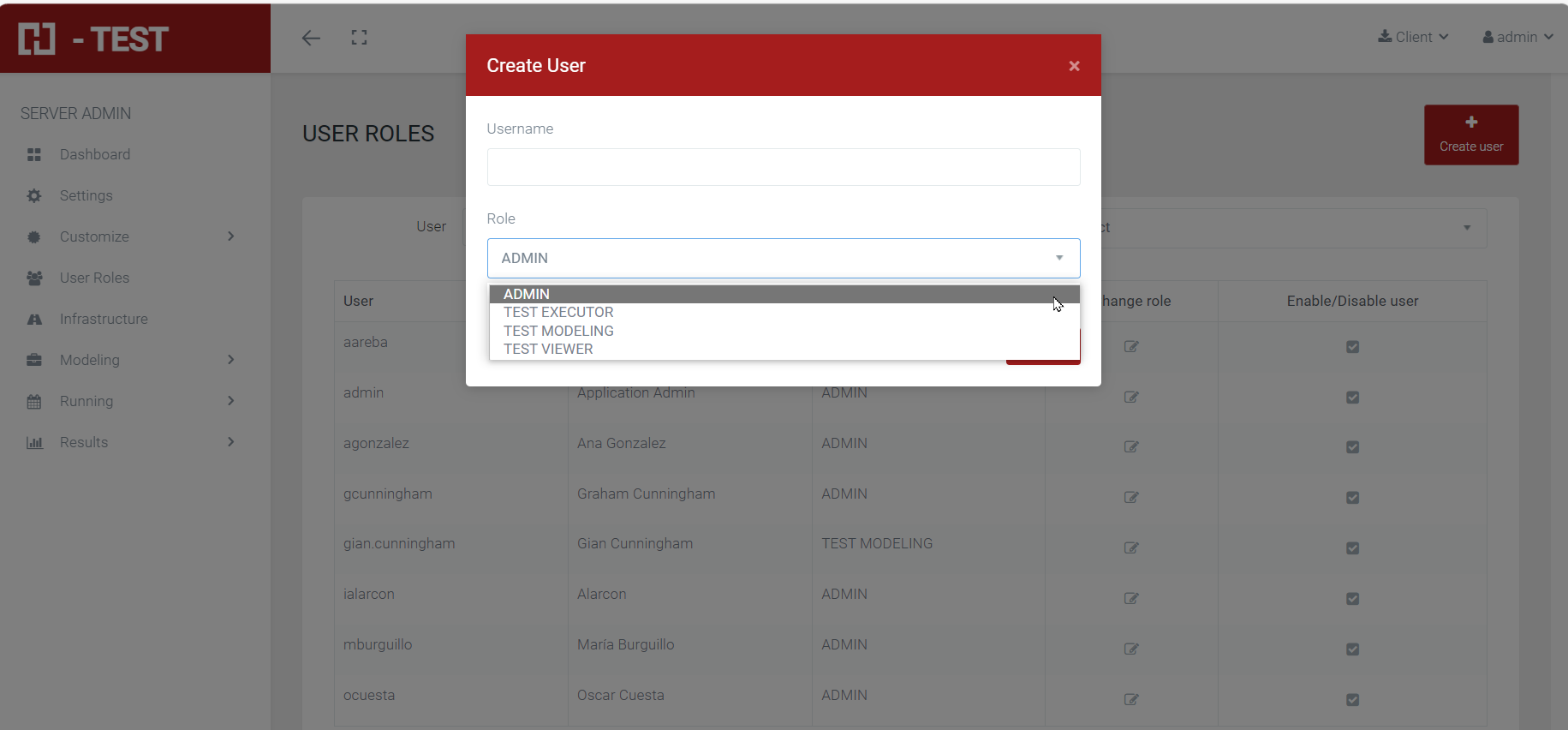This screenshot has width=1568, height=730.
Task: Toggle the enable checkbox for mburguillo
Action: tap(1352, 649)
